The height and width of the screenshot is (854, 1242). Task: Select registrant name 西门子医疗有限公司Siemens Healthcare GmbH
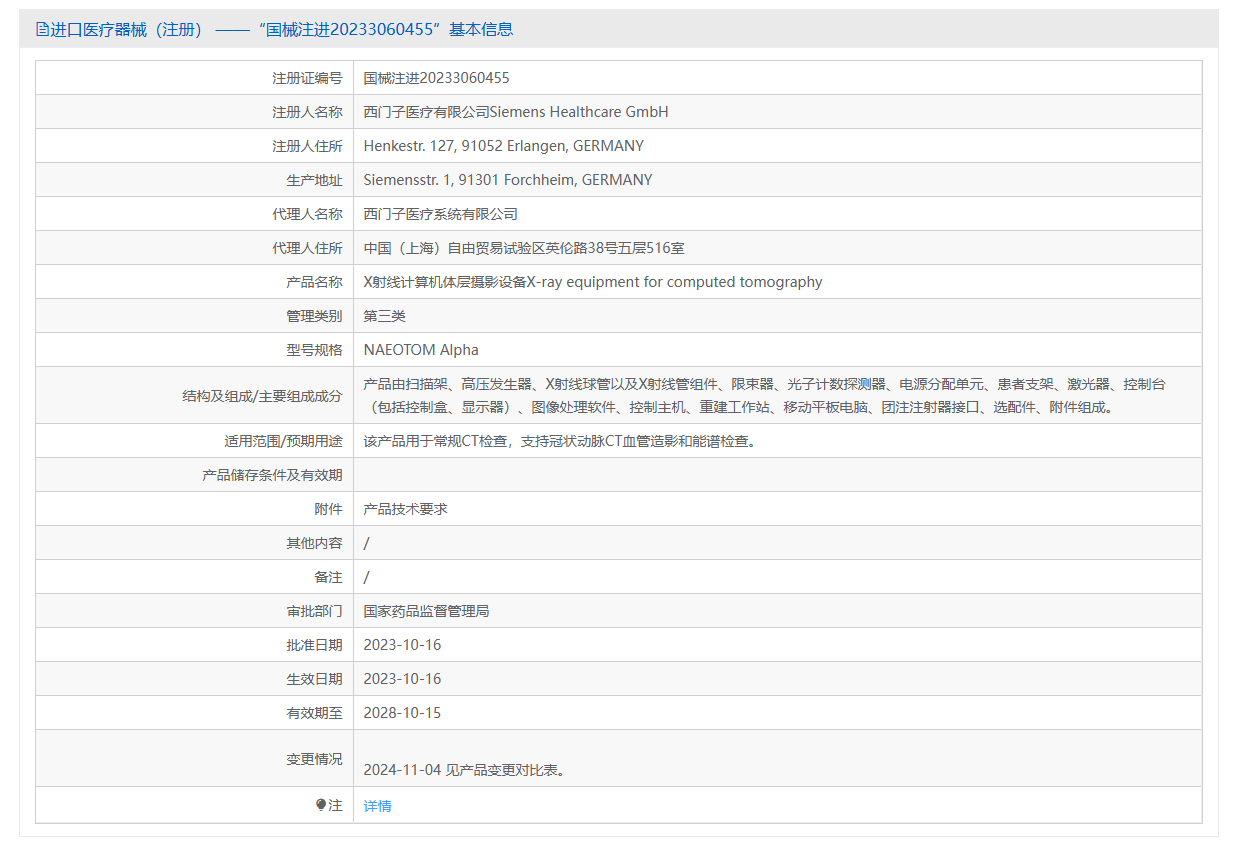516,112
